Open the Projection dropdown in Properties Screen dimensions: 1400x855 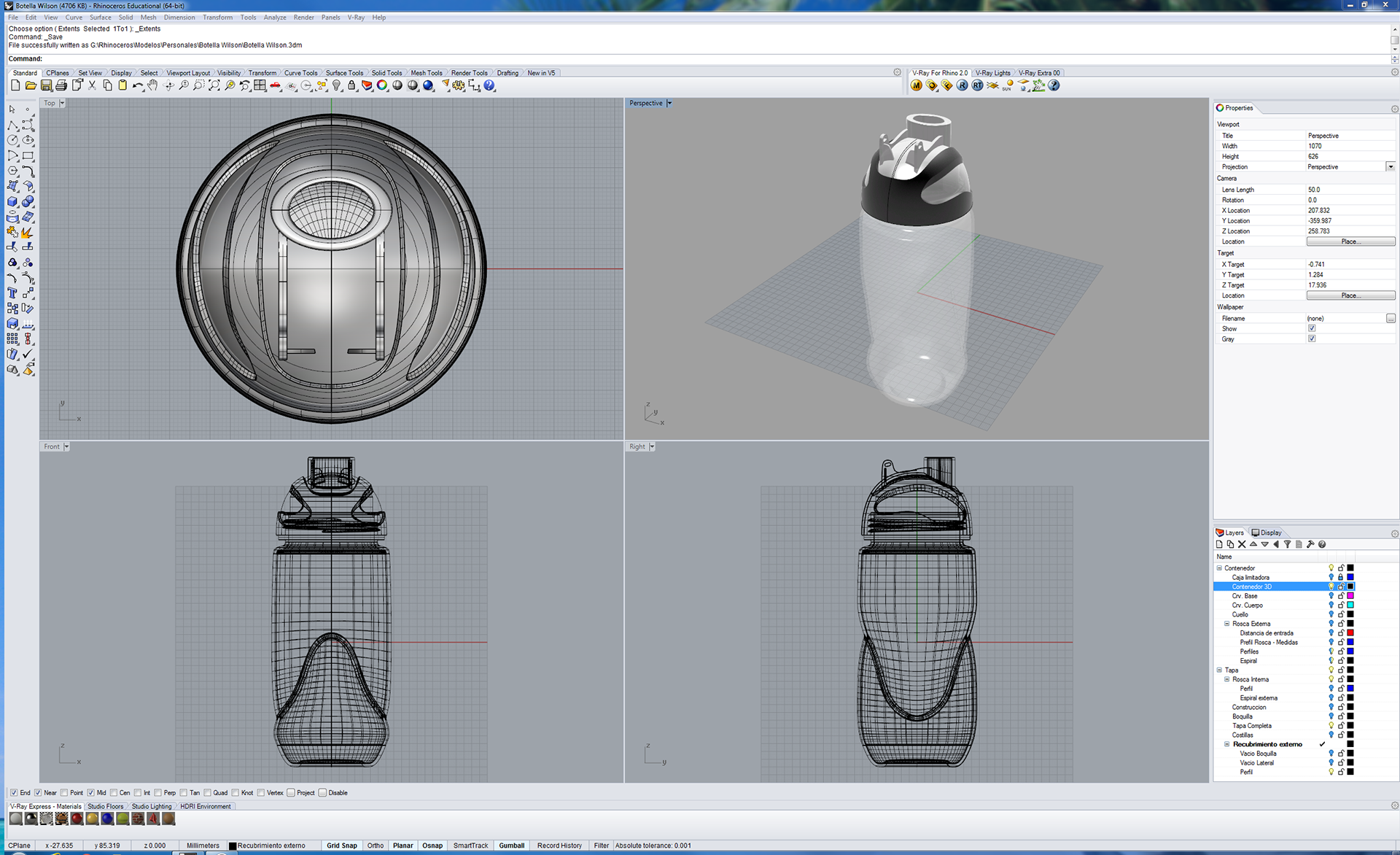pyautogui.click(x=1390, y=167)
